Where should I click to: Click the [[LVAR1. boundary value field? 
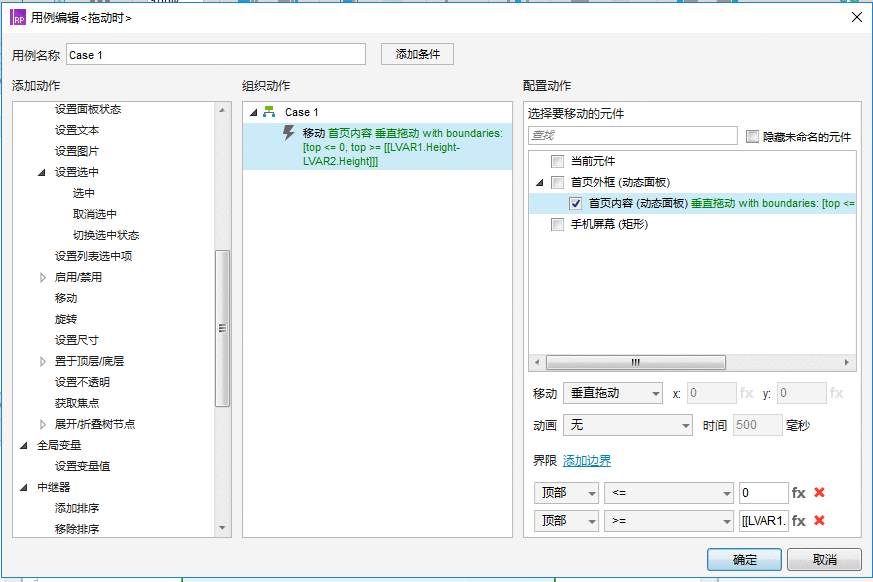click(x=763, y=521)
